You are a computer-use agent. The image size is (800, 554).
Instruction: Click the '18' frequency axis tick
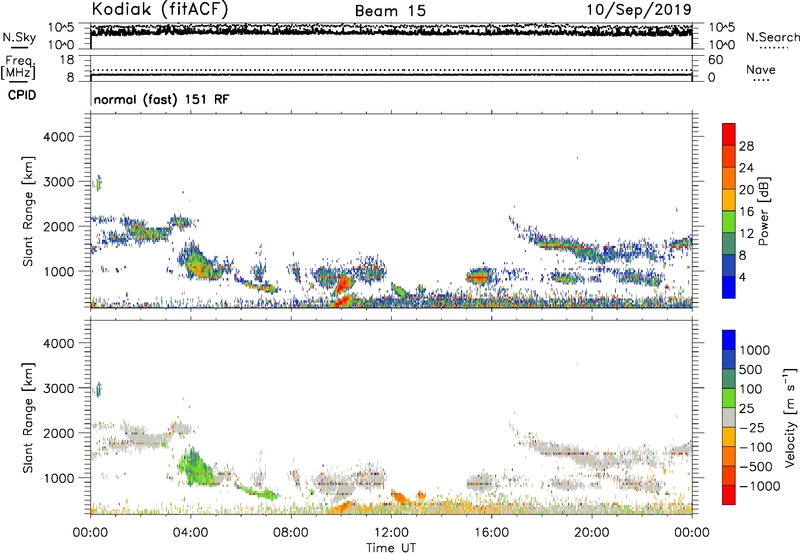(66, 60)
